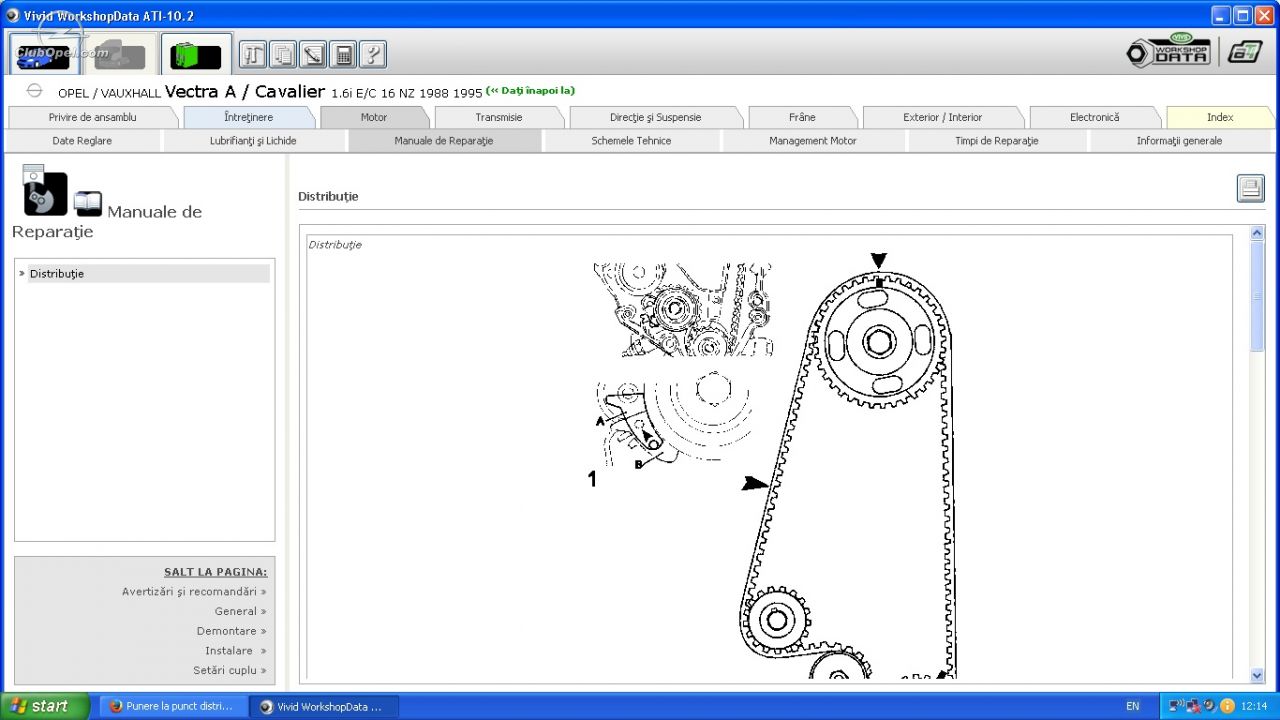Click scrollbar up arrow of content pane
The width and height of the screenshot is (1280, 720).
(1257, 233)
